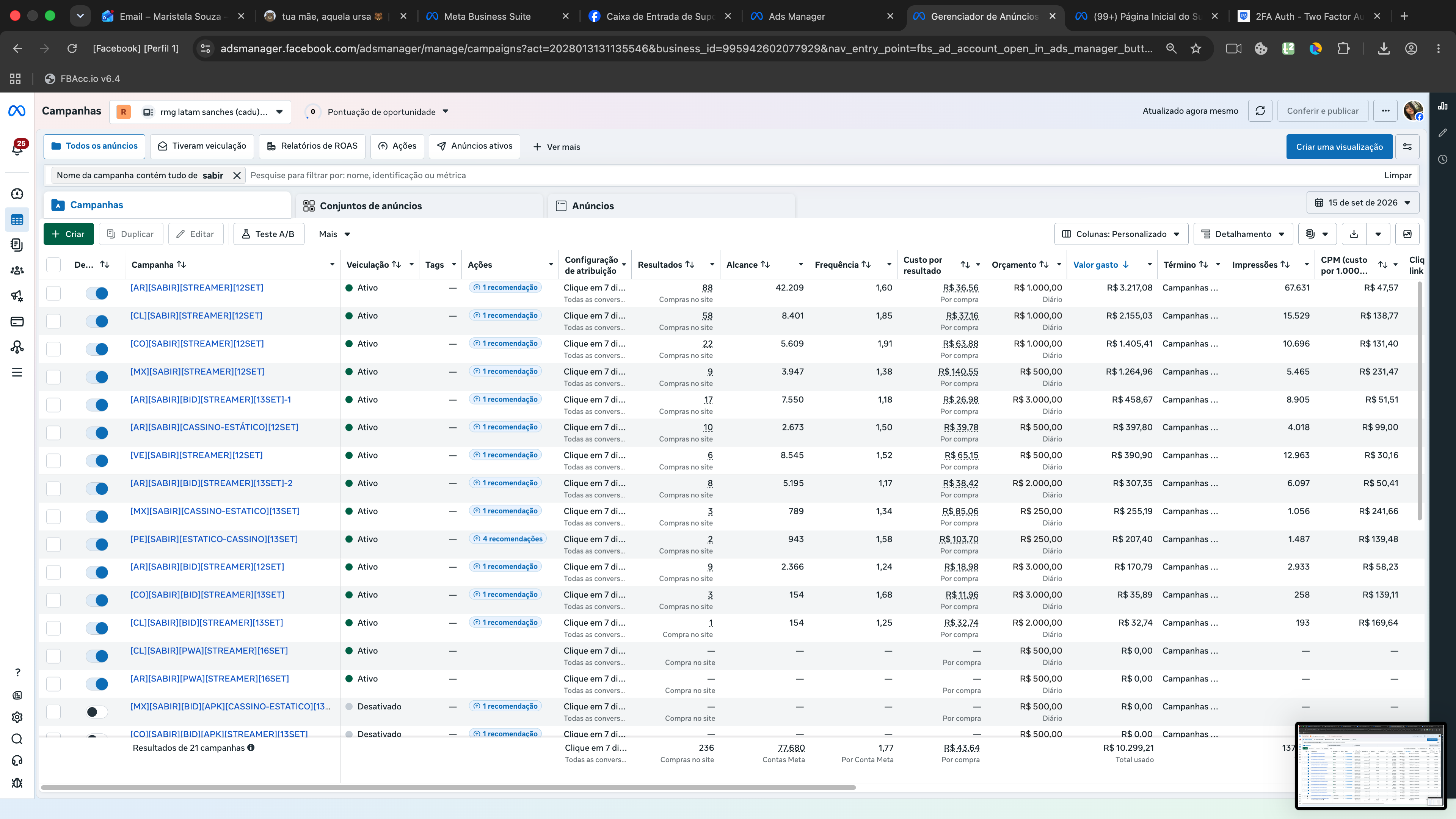Screen dimensions: 1456x819
Task: Check the [PE][SABIR][ESTATICO-CASSINO][13SET] row checkbox
Action: click(x=53, y=544)
